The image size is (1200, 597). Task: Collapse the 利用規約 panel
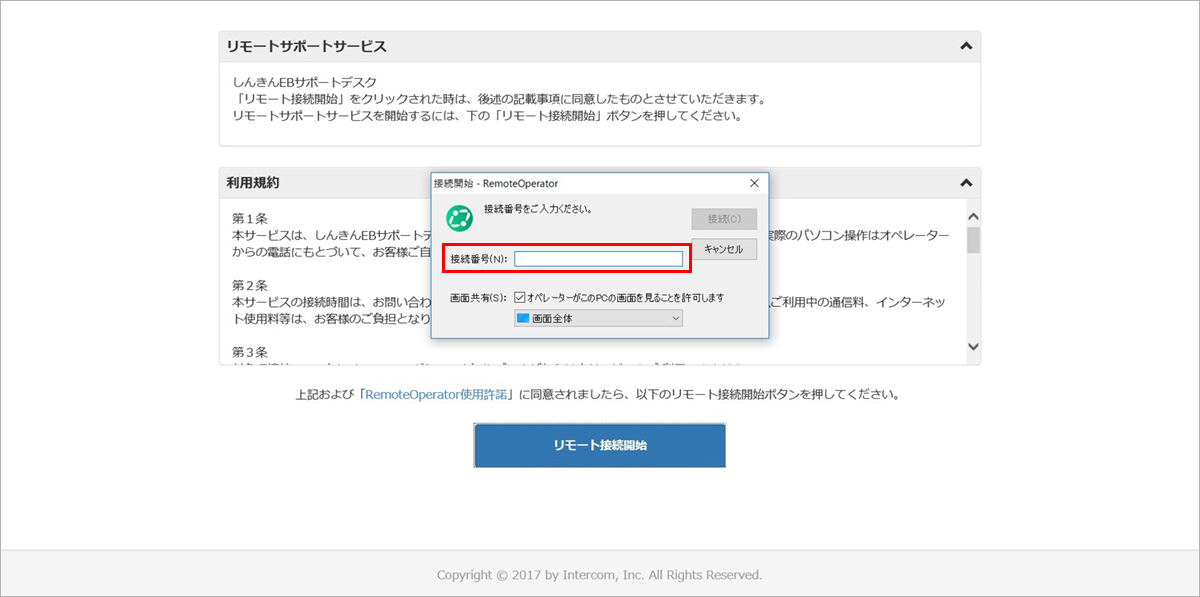pyautogui.click(x=965, y=183)
